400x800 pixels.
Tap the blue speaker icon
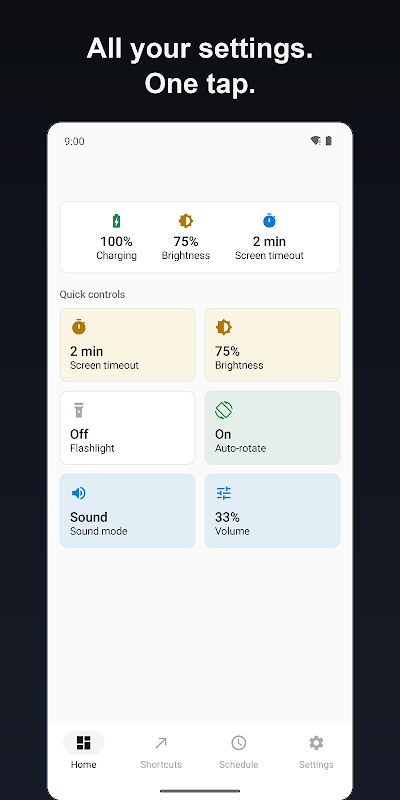tap(79, 493)
